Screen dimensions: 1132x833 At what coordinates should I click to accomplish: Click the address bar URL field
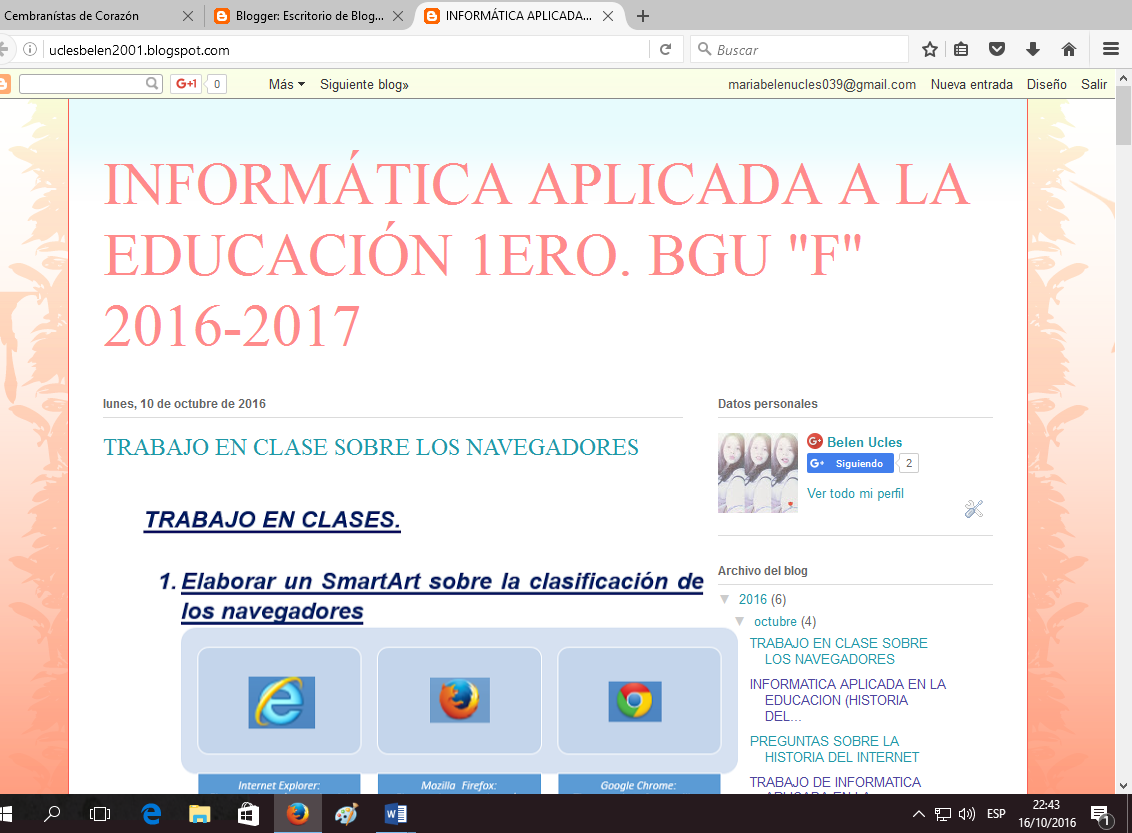[345, 50]
